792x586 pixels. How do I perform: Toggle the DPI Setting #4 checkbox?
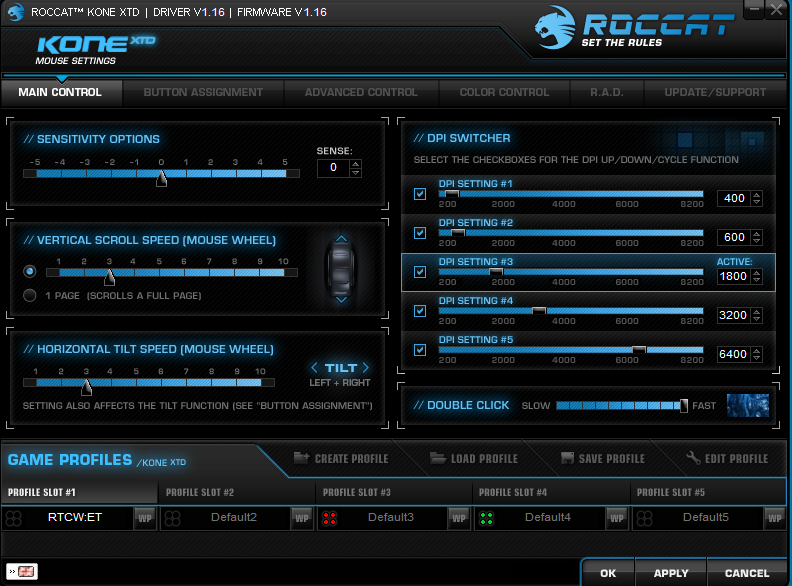420,311
